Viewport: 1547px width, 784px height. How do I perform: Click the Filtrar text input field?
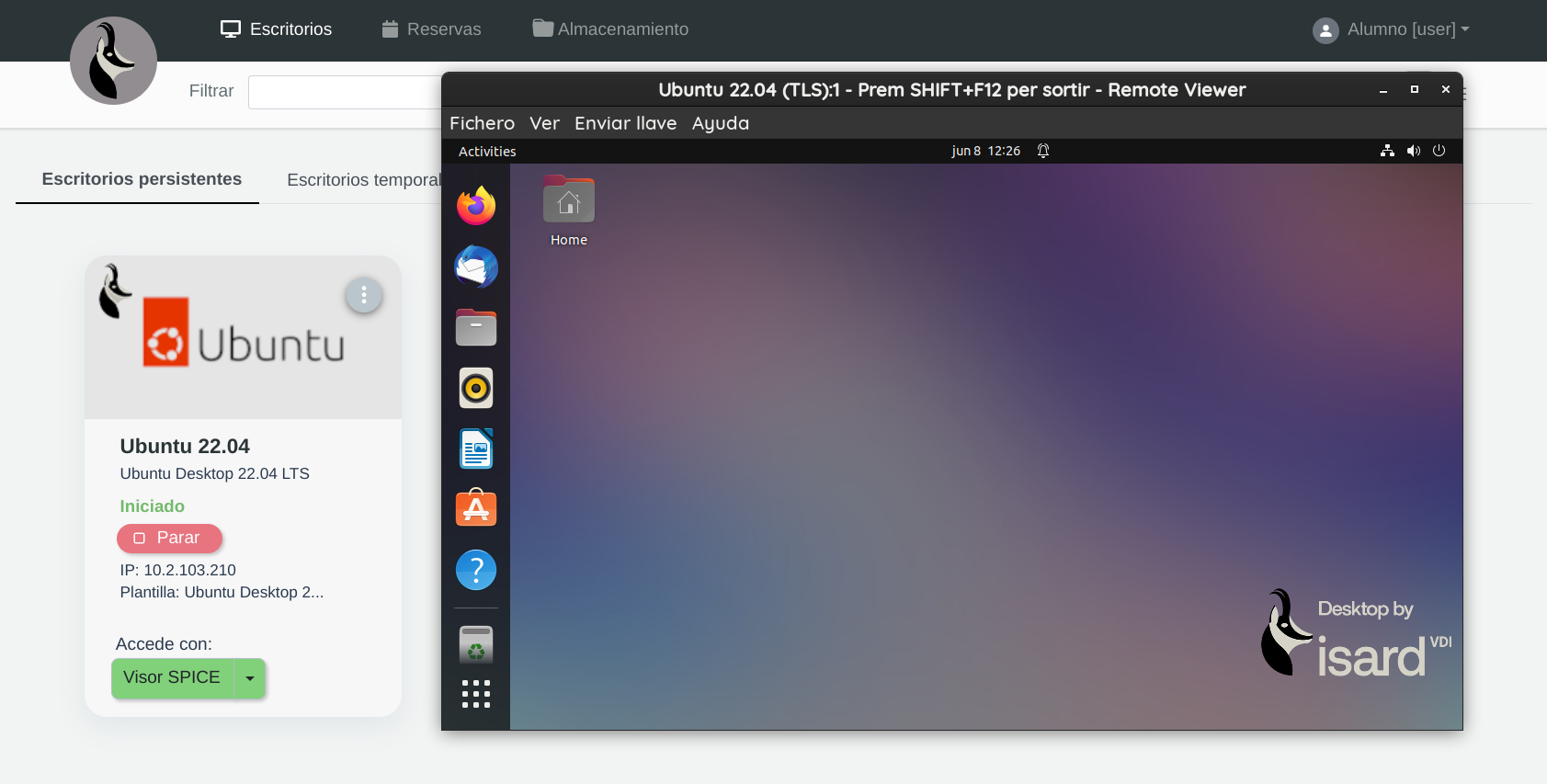click(x=345, y=92)
